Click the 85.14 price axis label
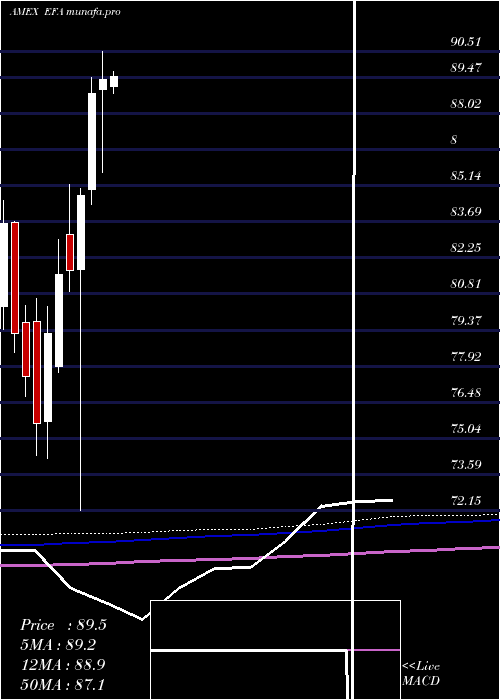Screen dimensions: 500x700 tap(466, 175)
